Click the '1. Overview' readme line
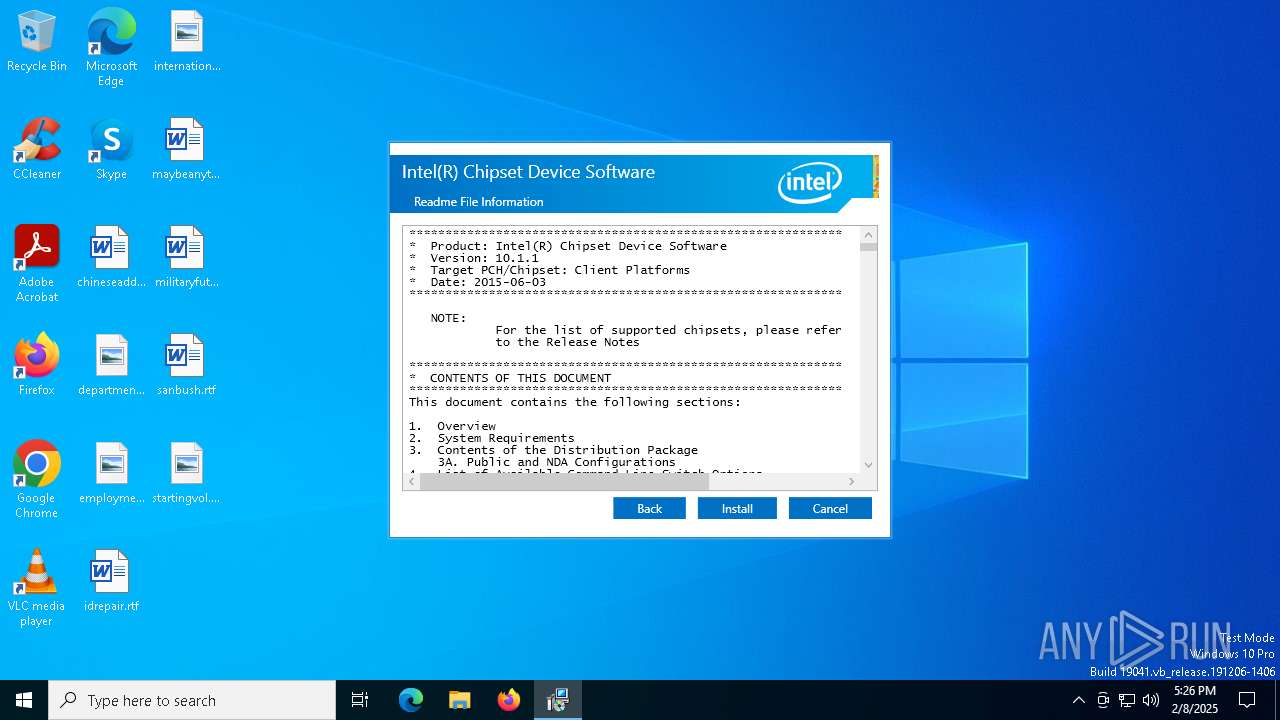The image size is (1280, 720). 452,426
